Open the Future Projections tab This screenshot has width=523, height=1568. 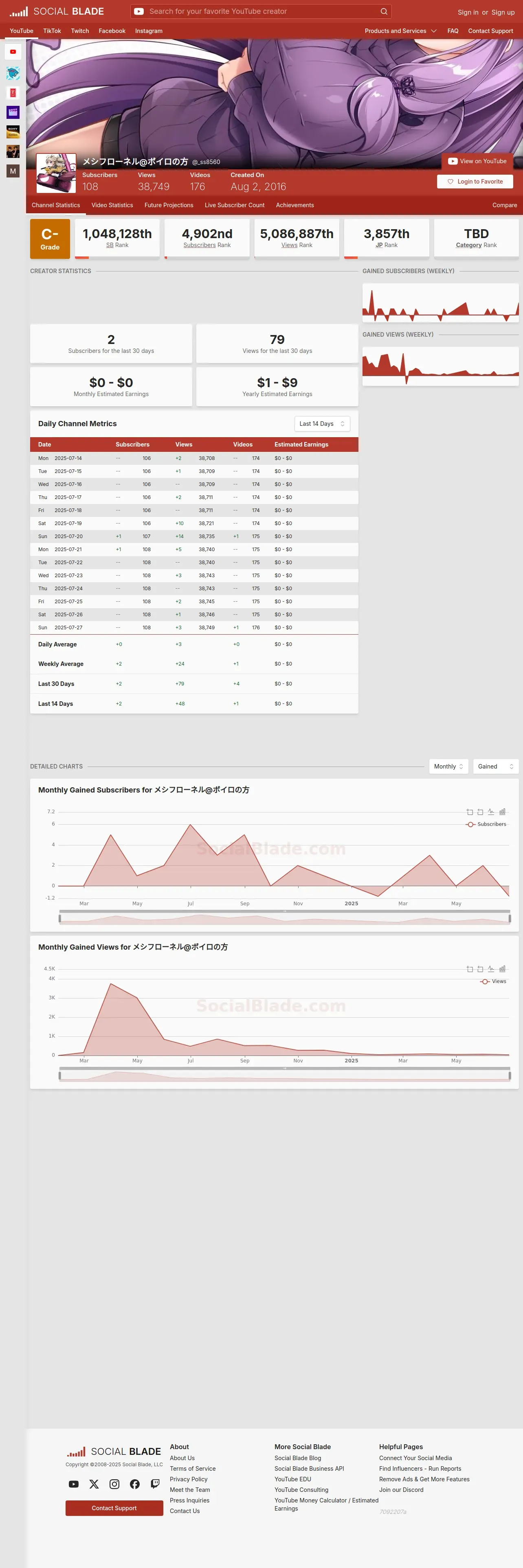tap(169, 205)
